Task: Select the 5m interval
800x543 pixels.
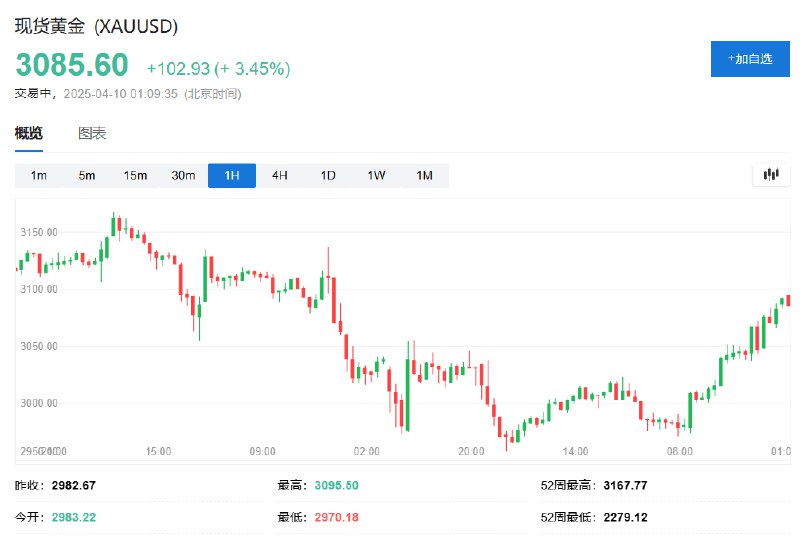Action: [x=87, y=176]
